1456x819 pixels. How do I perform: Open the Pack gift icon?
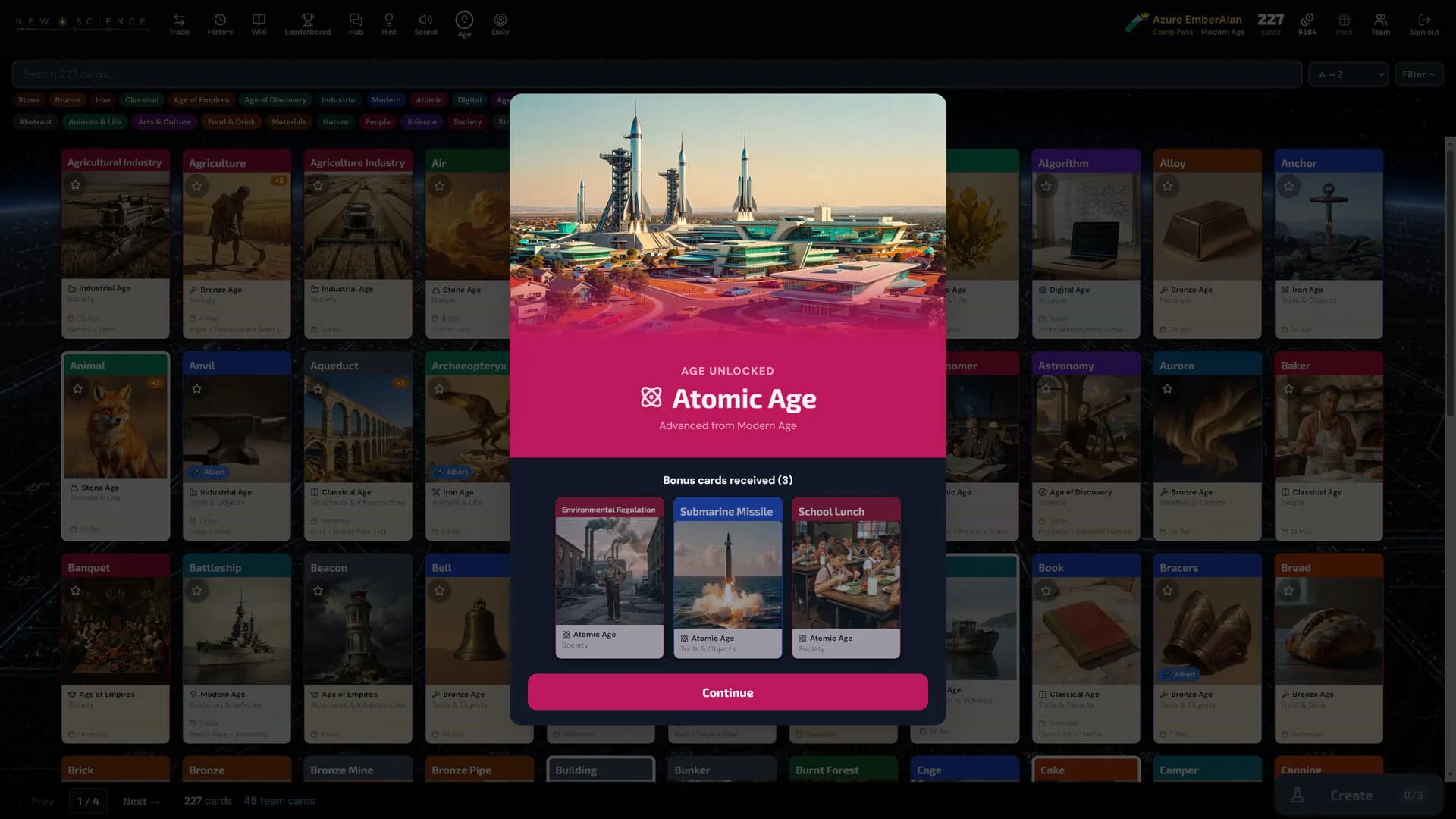(x=1344, y=24)
